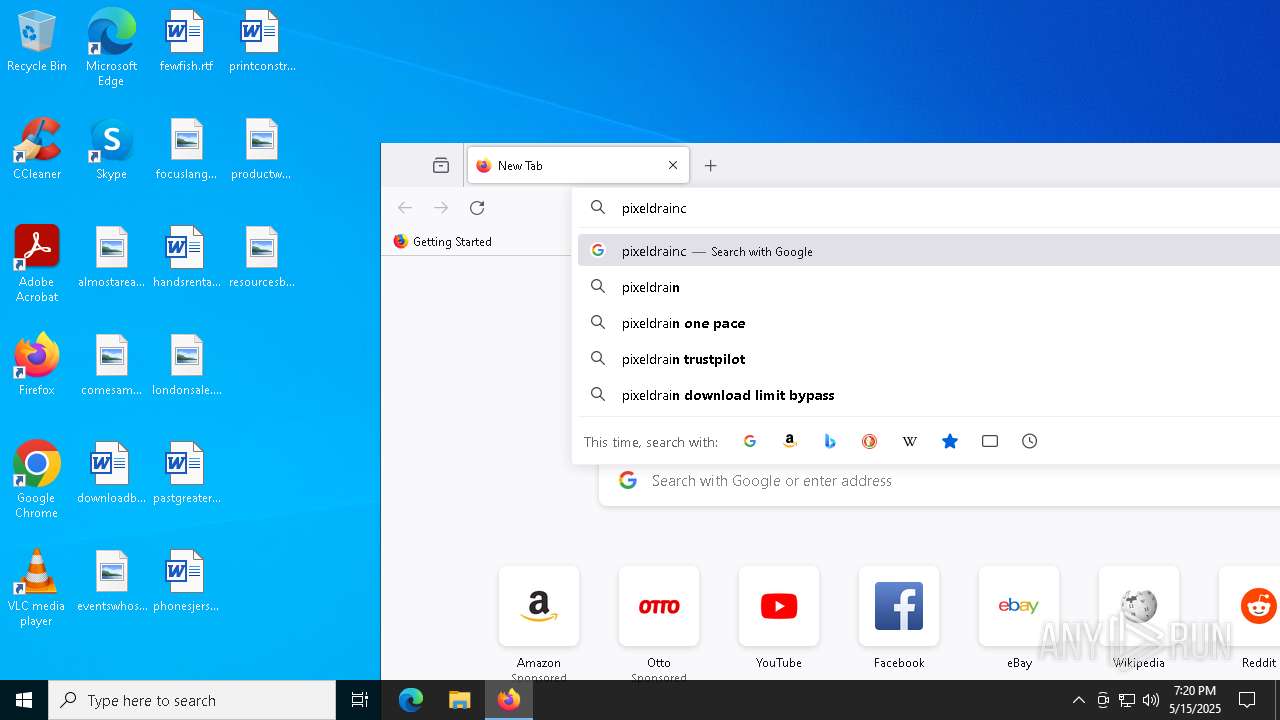Select the fewfish.rtf file icon
The image size is (1280, 720).
point(186,42)
